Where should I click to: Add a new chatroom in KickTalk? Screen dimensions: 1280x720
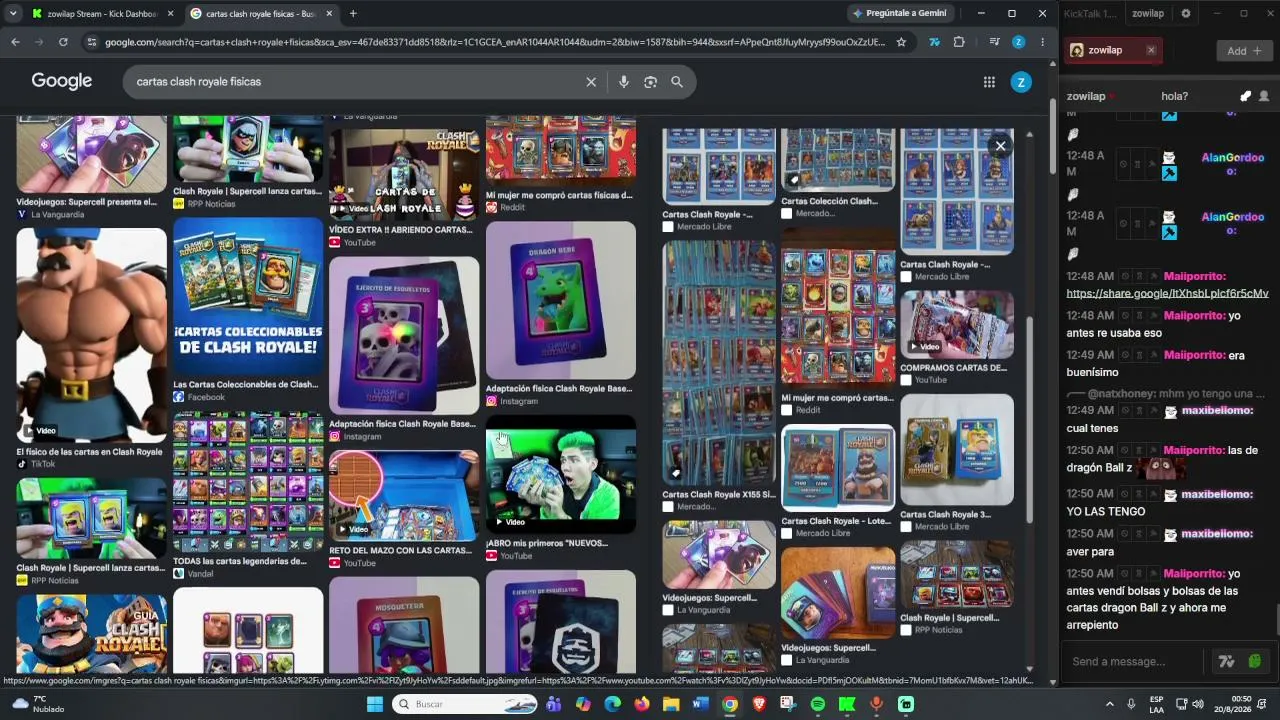[x=1244, y=51]
